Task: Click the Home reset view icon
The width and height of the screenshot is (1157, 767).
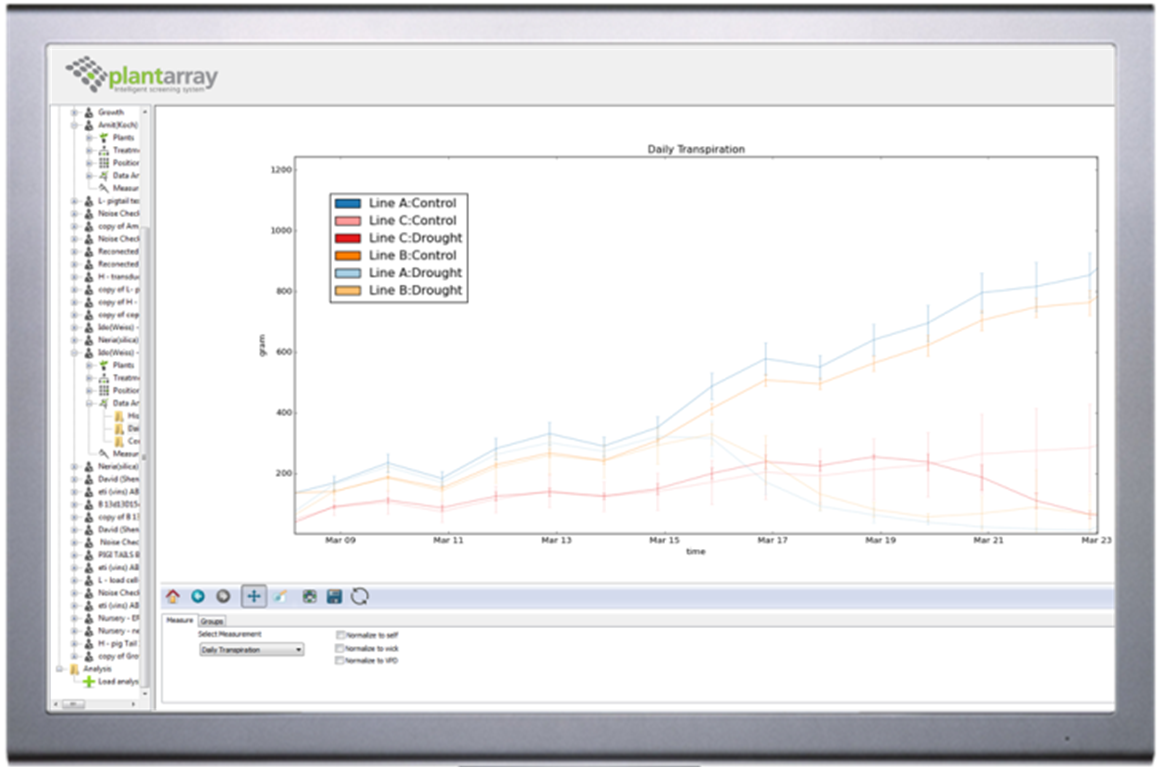Action: 173,596
